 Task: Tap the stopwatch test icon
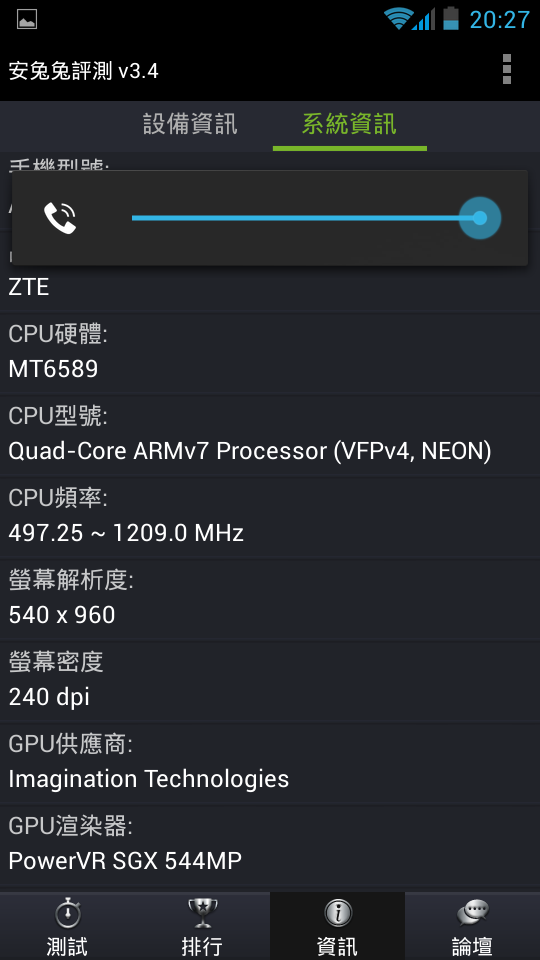click(x=67, y=915)
